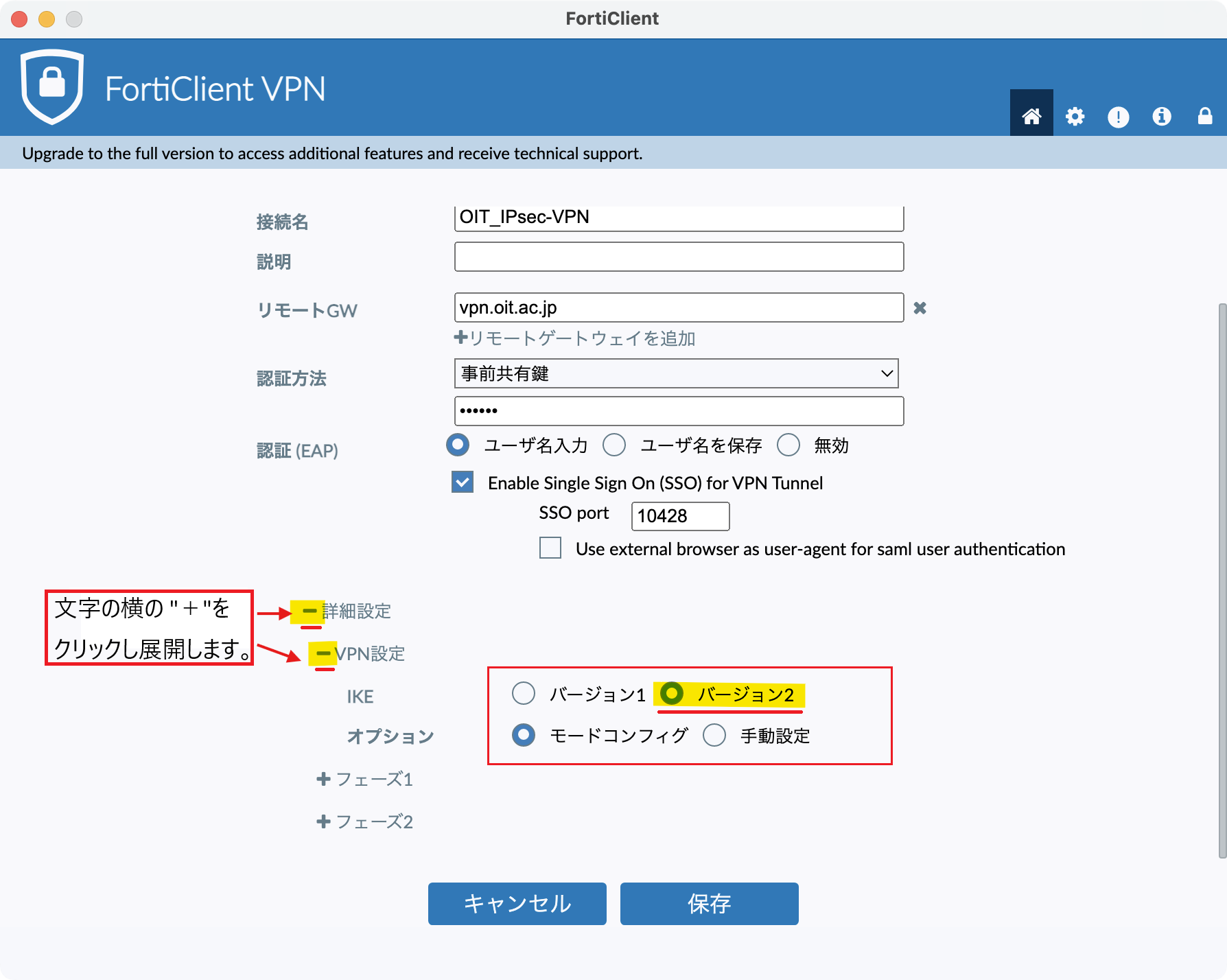Select the IKE バージョン1 radio button
The height and width of the screenshot is (980, 1227).
click(x=524, y=694)
